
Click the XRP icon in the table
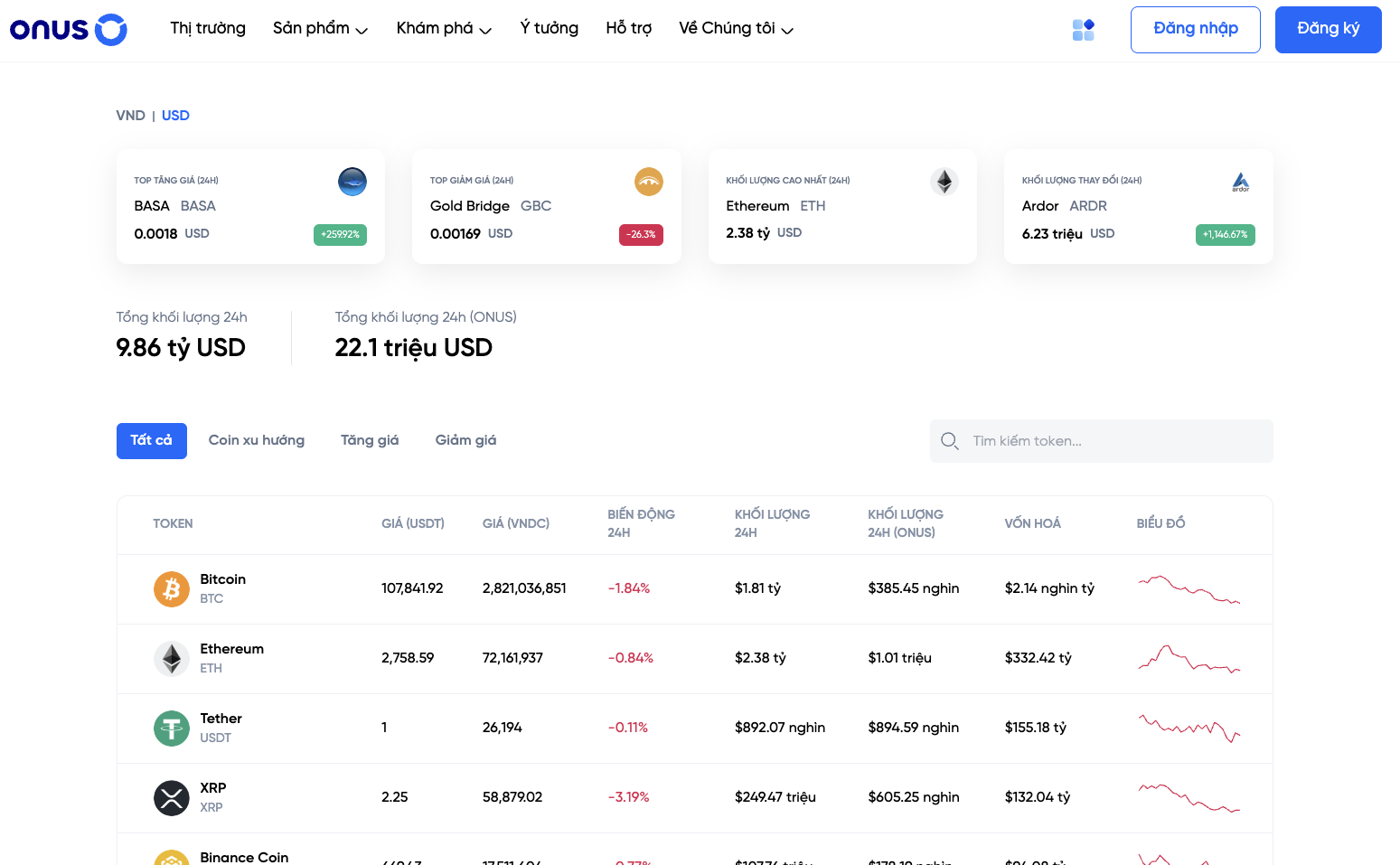coord(172,798)
